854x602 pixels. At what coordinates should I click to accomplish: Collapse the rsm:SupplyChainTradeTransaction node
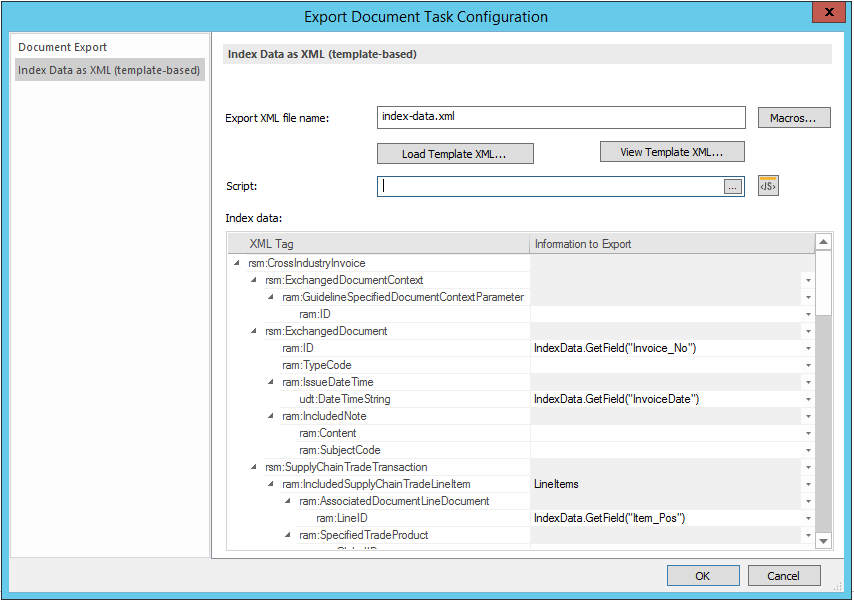(x=254, y=466)
